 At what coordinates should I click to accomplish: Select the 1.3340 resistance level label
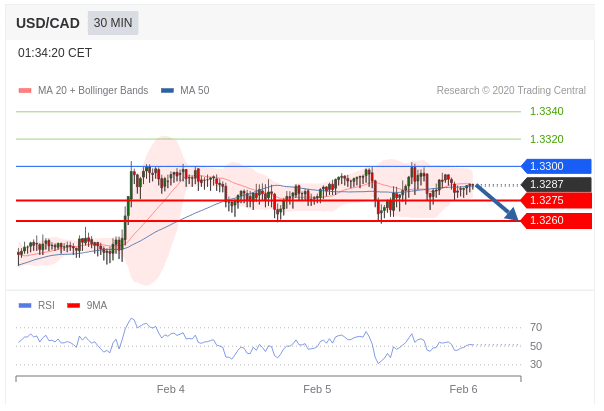[x=547, y=111]
